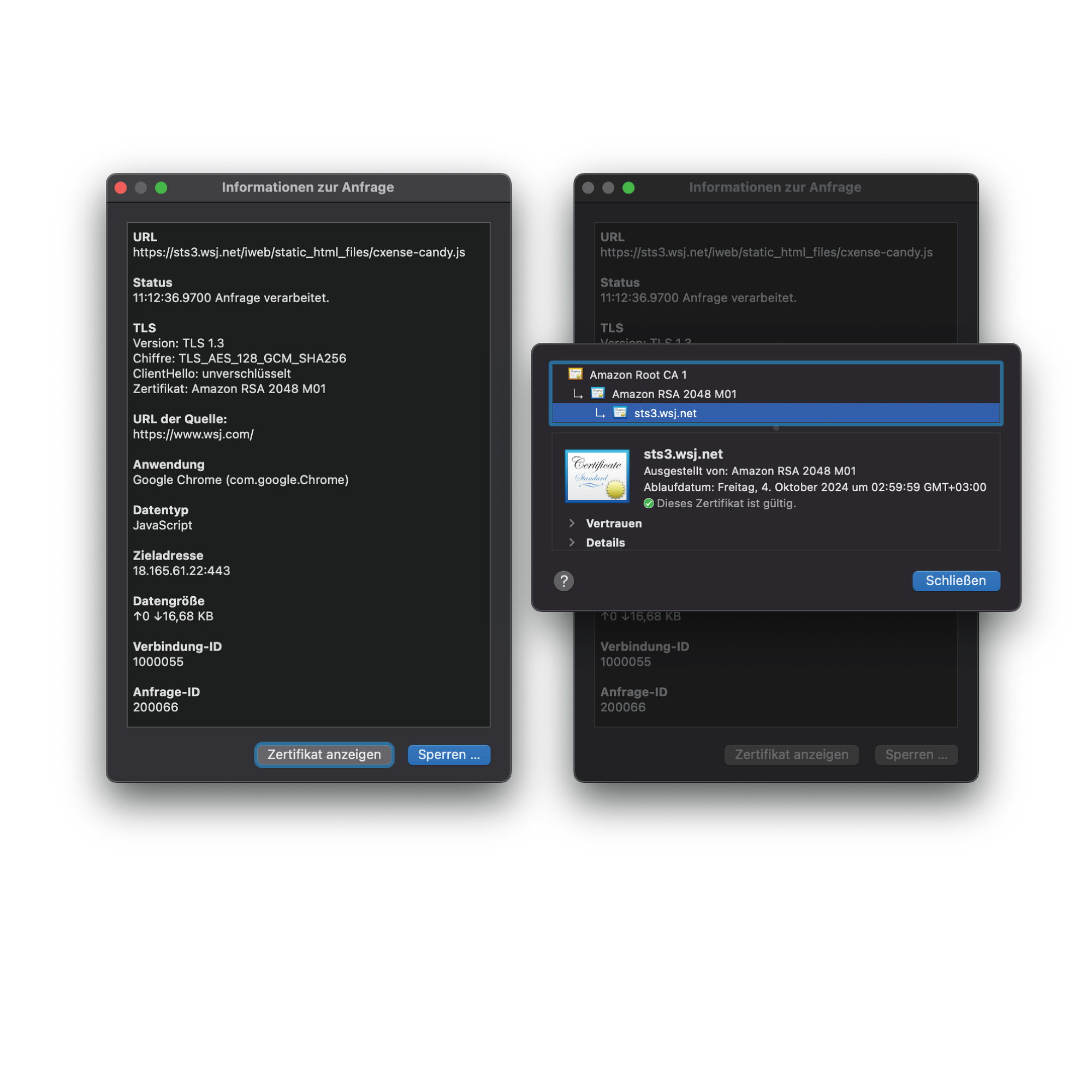The height and width of the screenshot is (1092, 1092).
Task: Click 'Version: TLS 1.3' in left window
Action: [179, 343]
